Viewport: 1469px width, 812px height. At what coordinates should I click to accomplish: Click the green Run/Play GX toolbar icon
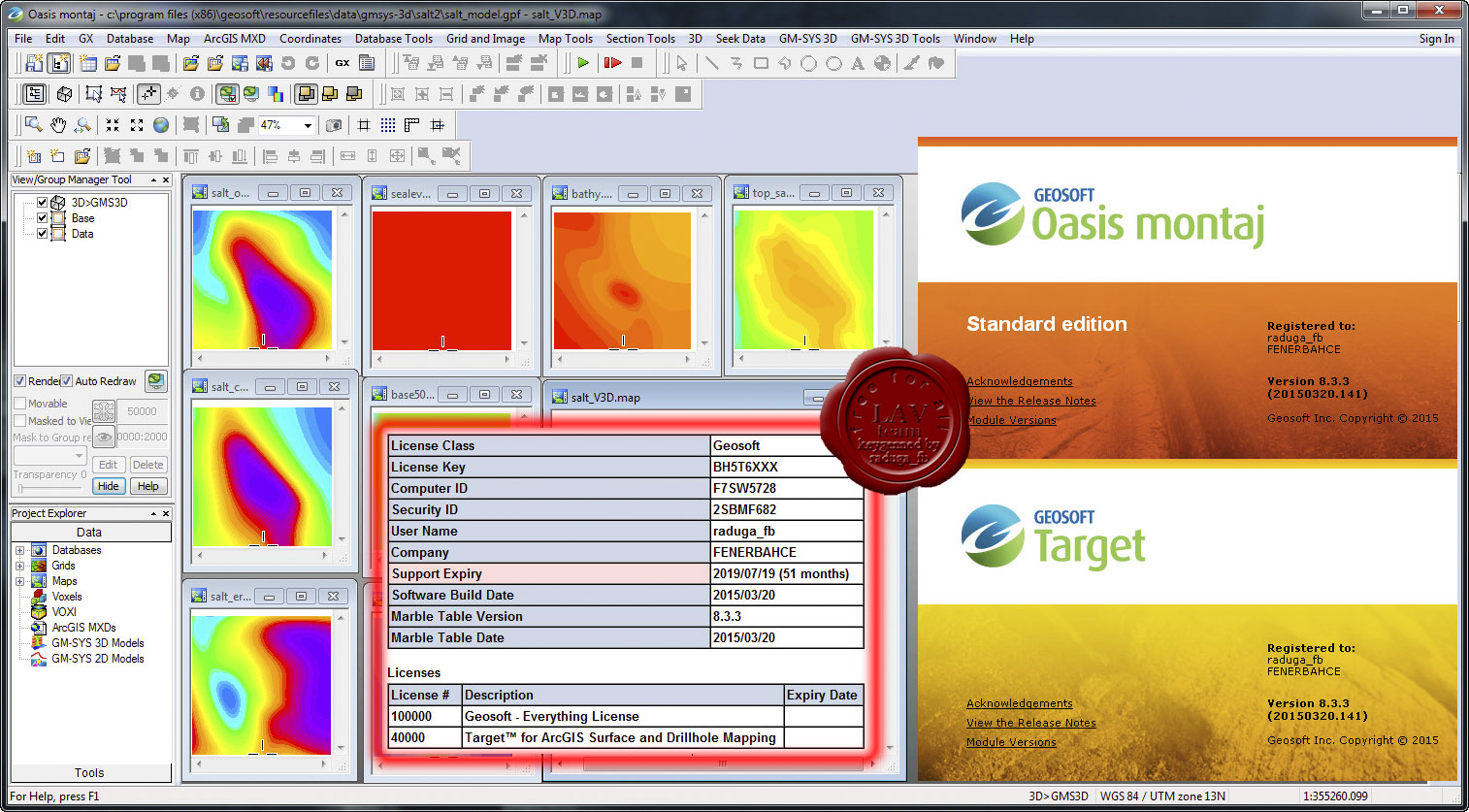click(583, 63)
